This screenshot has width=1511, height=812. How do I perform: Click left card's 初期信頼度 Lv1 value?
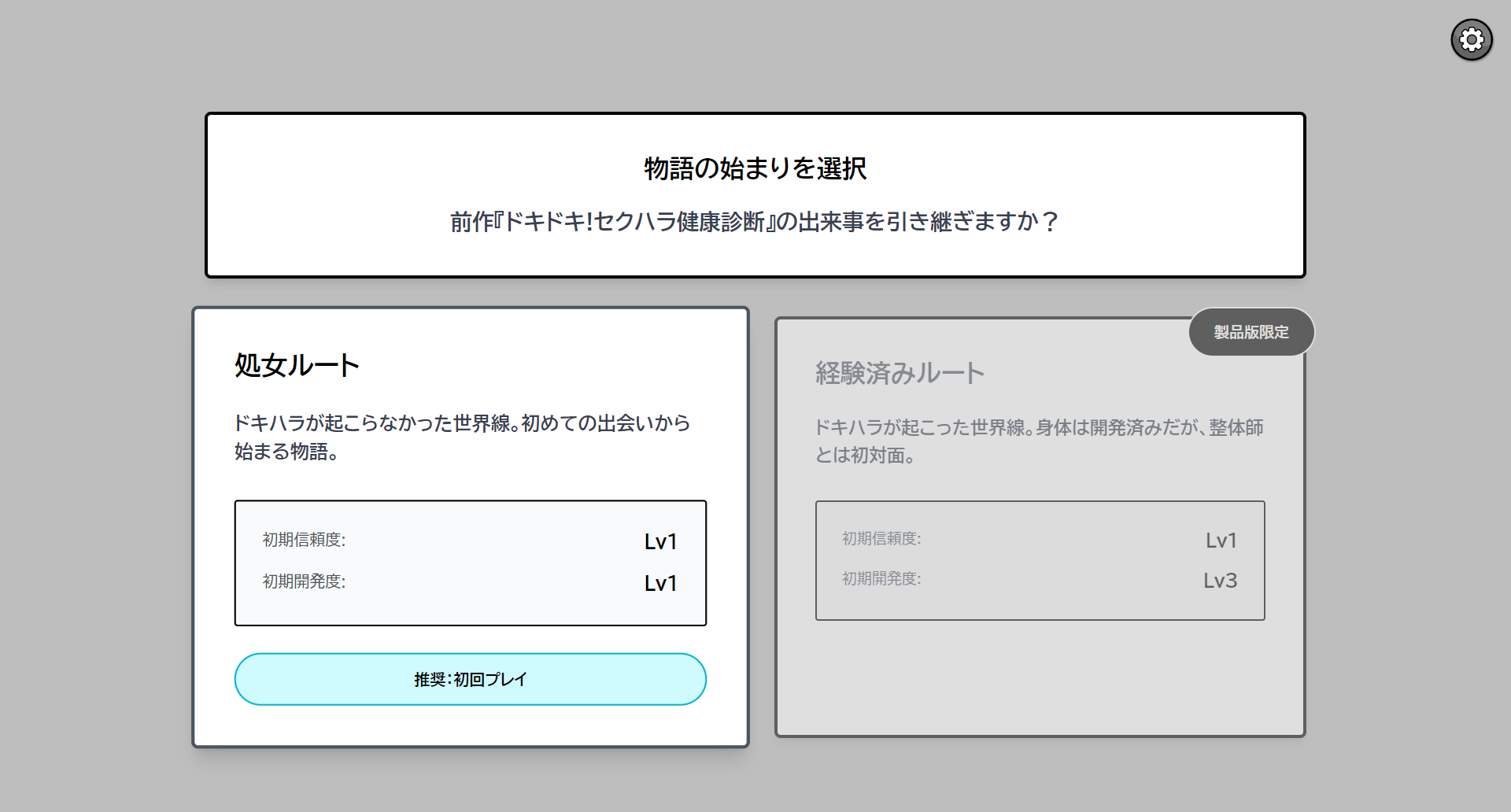[660, 541]
